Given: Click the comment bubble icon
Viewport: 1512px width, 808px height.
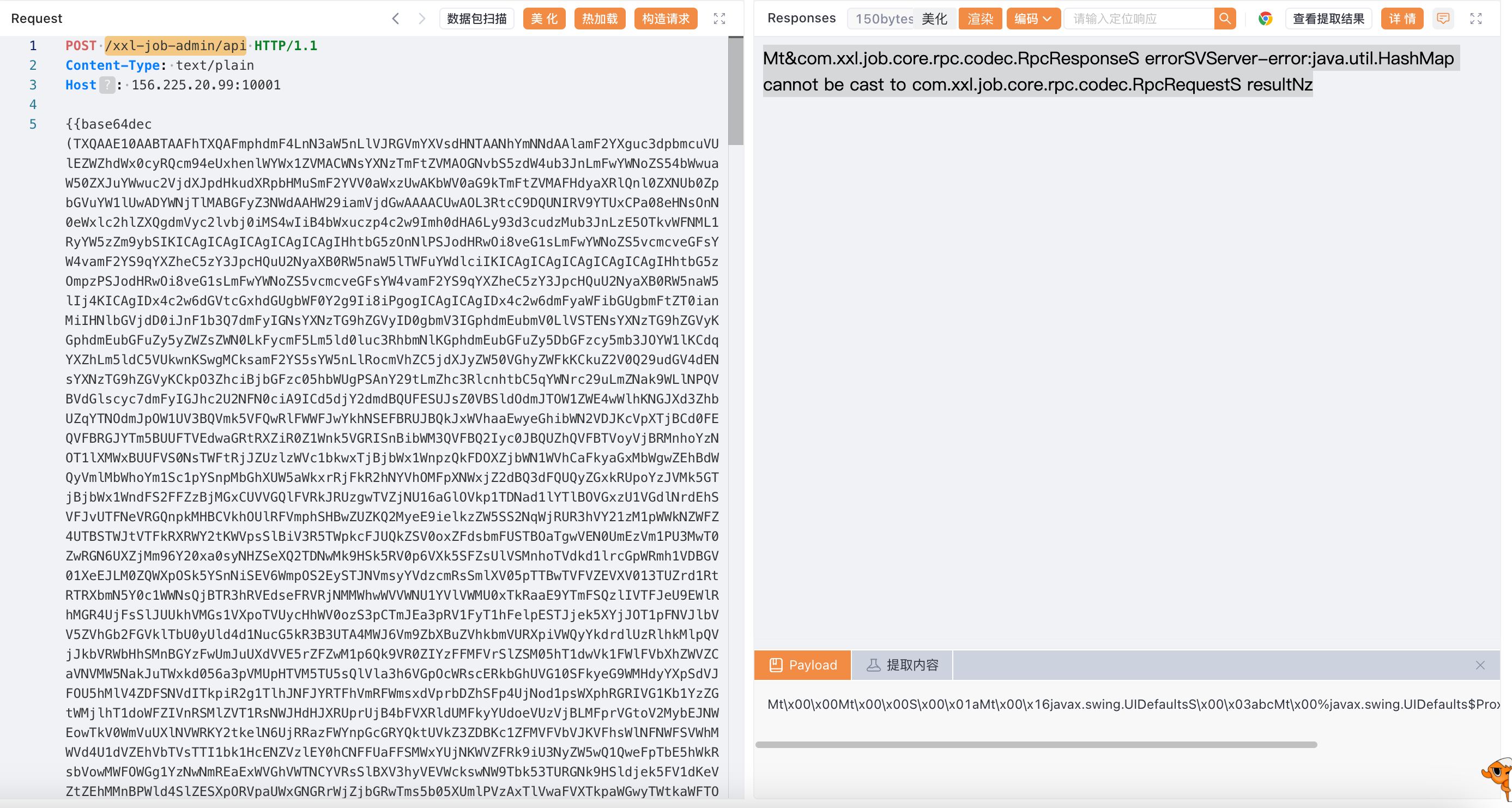Looking at the screenshot, I should [x=1443, y=19].
